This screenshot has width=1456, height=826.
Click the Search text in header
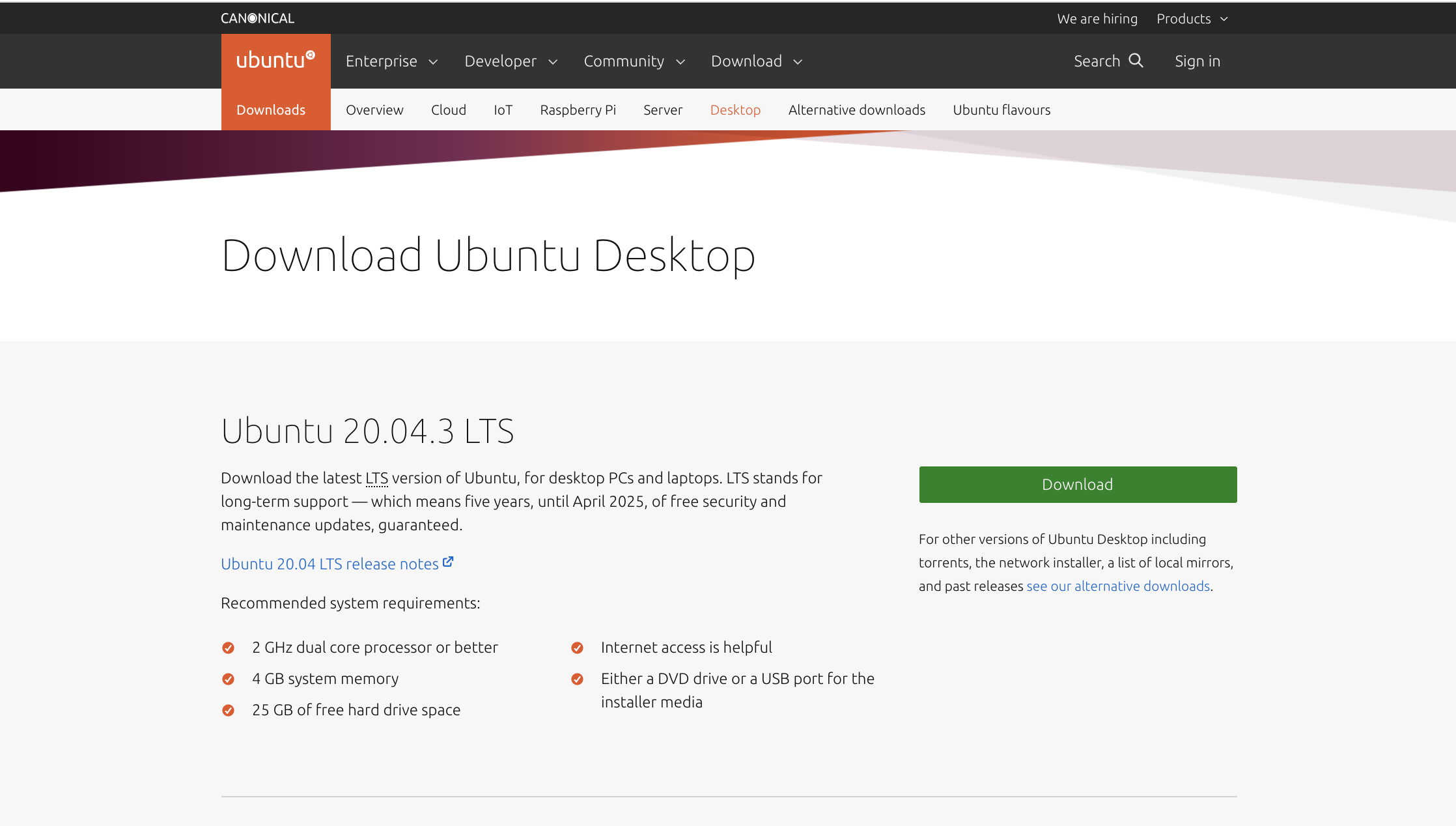tap(1097, 61)
